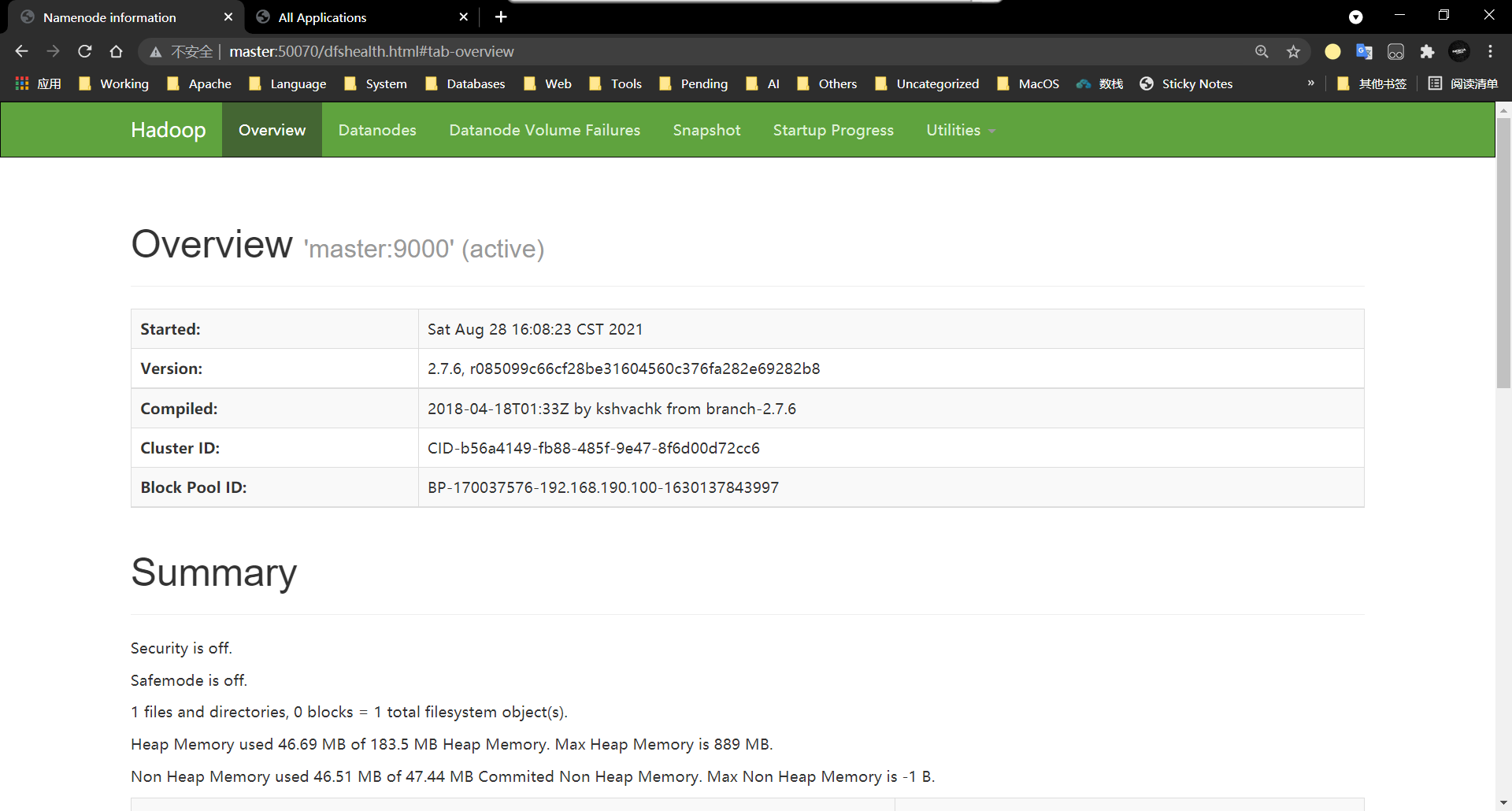This screenshot has height=811, width=1512.
Task: Select the Overview nav tab
Action: [x=272, y=130]
